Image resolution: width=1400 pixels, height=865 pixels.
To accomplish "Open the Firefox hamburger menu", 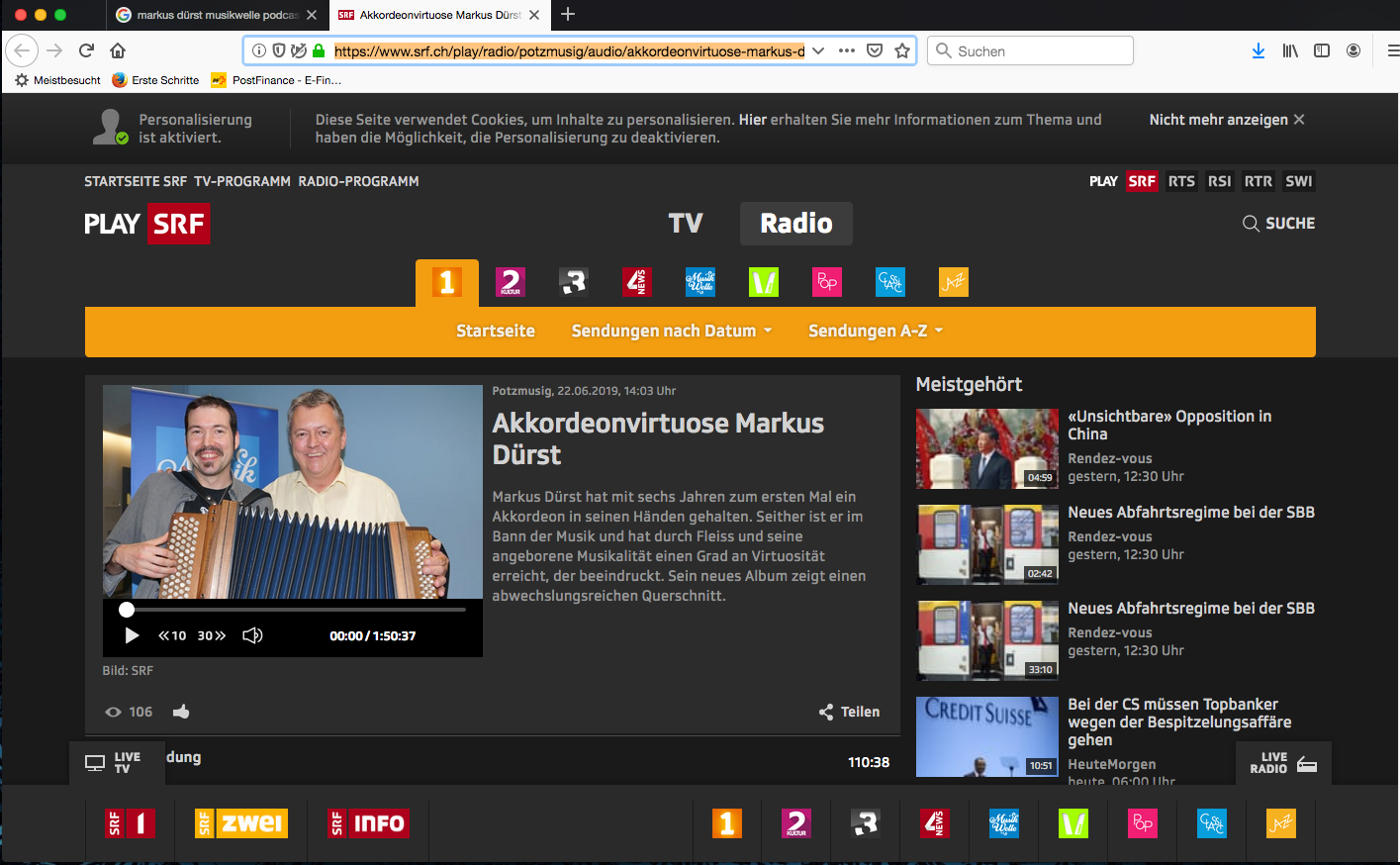I will pyautogui.click(x=1392, y=50).
